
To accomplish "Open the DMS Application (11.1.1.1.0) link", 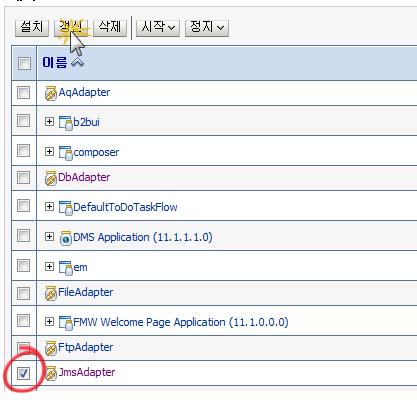I will pos(143,237).
